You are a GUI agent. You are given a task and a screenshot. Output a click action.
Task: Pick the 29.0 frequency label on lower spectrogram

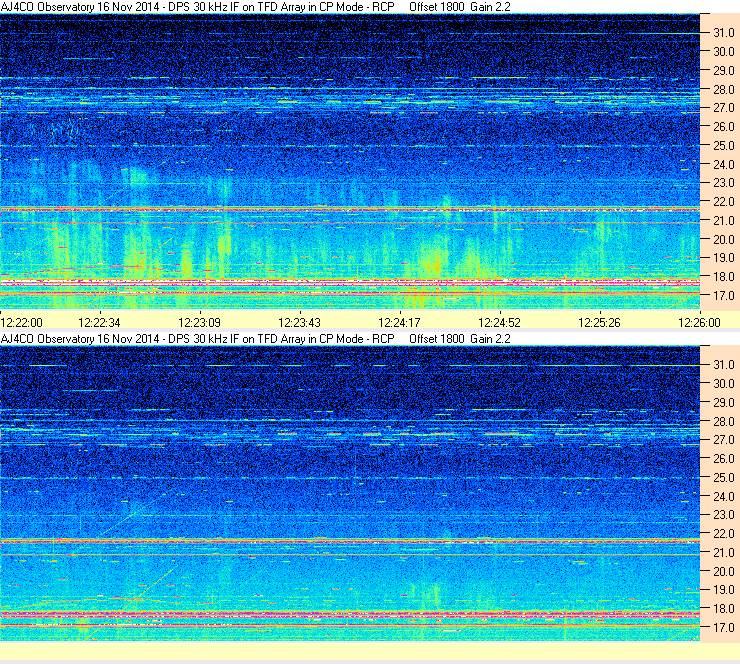[724, 403]
